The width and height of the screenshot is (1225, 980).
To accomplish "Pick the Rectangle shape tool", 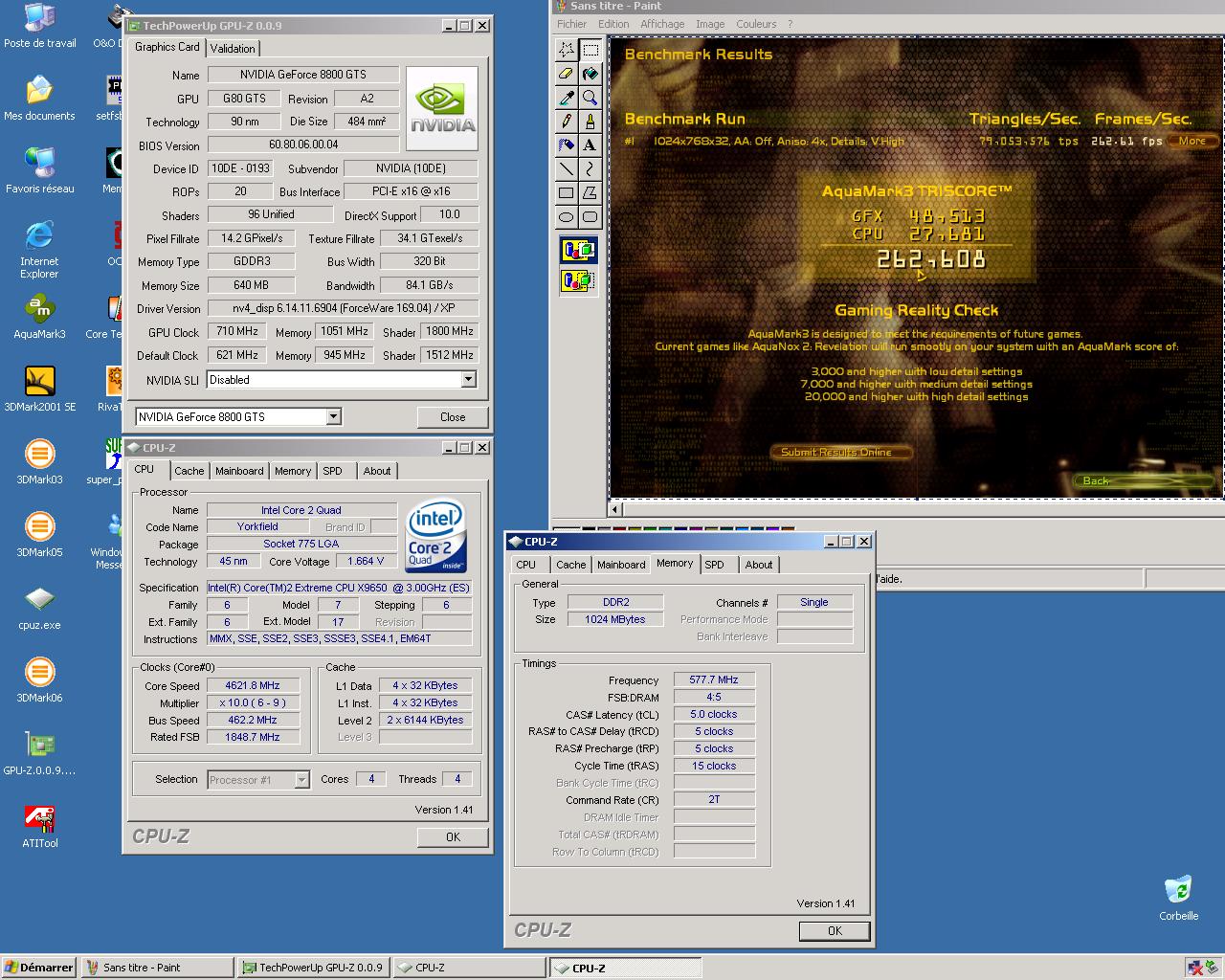I will click(567, 193).
